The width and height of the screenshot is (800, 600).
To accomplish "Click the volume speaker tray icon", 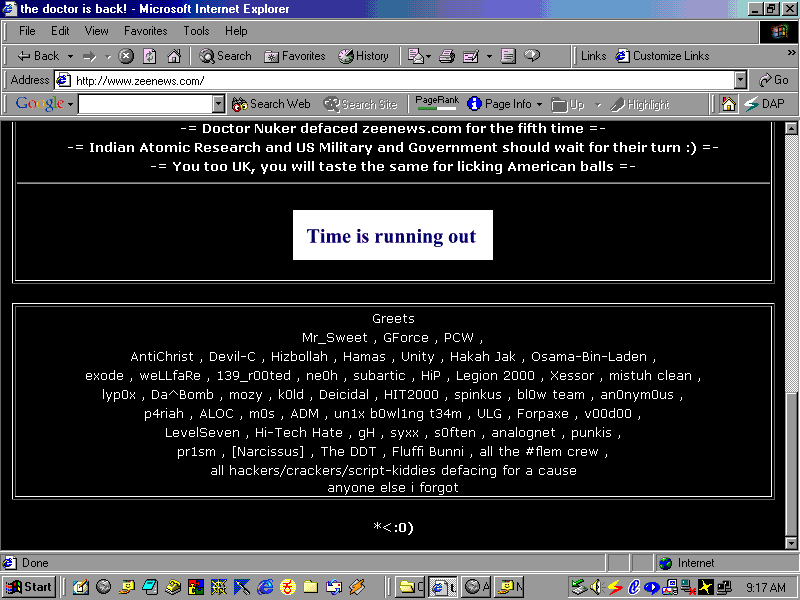I will (x=597, y=587).
